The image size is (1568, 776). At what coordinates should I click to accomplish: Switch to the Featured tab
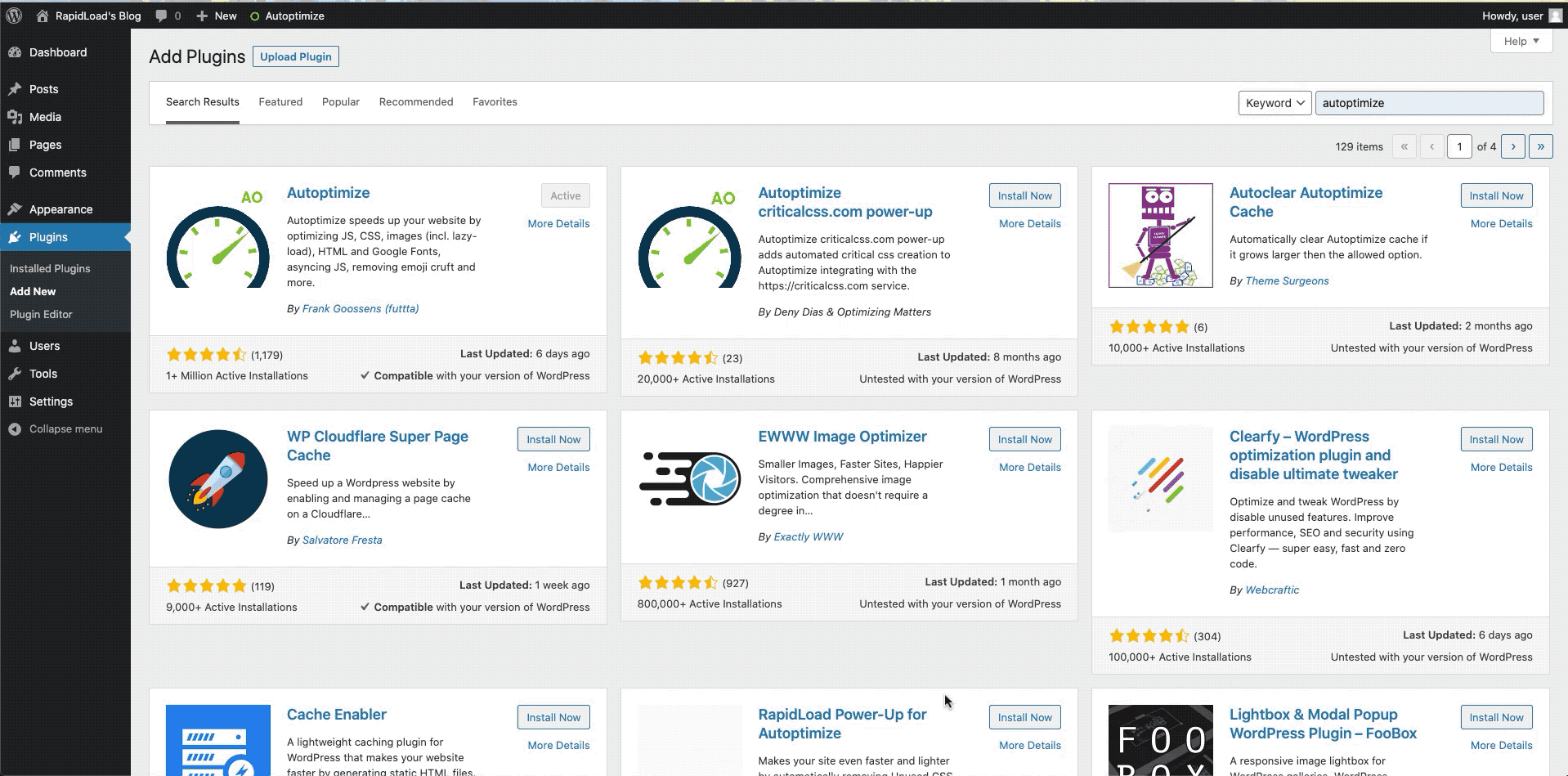click(x=280, y=102)
